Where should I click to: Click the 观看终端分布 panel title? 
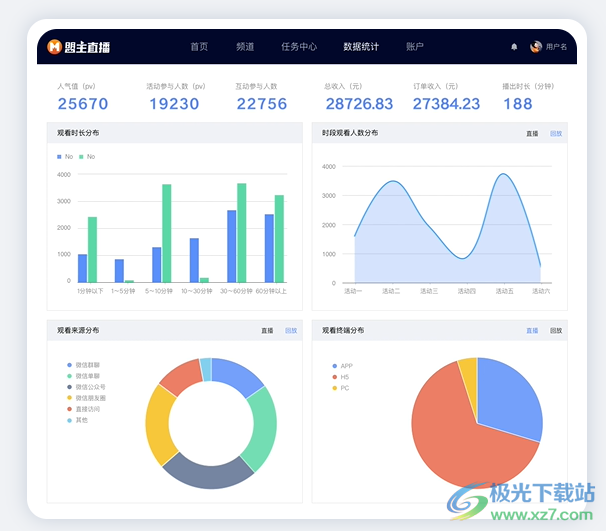[343, 330]
